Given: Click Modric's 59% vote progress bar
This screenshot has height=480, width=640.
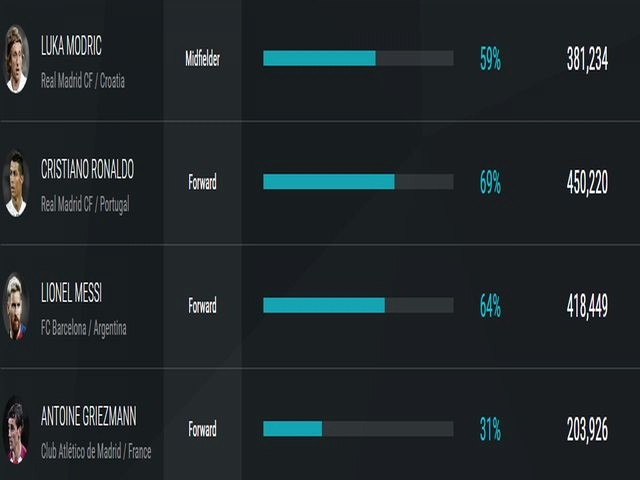Looking at the screenshot, I should [x=358, y=58].
